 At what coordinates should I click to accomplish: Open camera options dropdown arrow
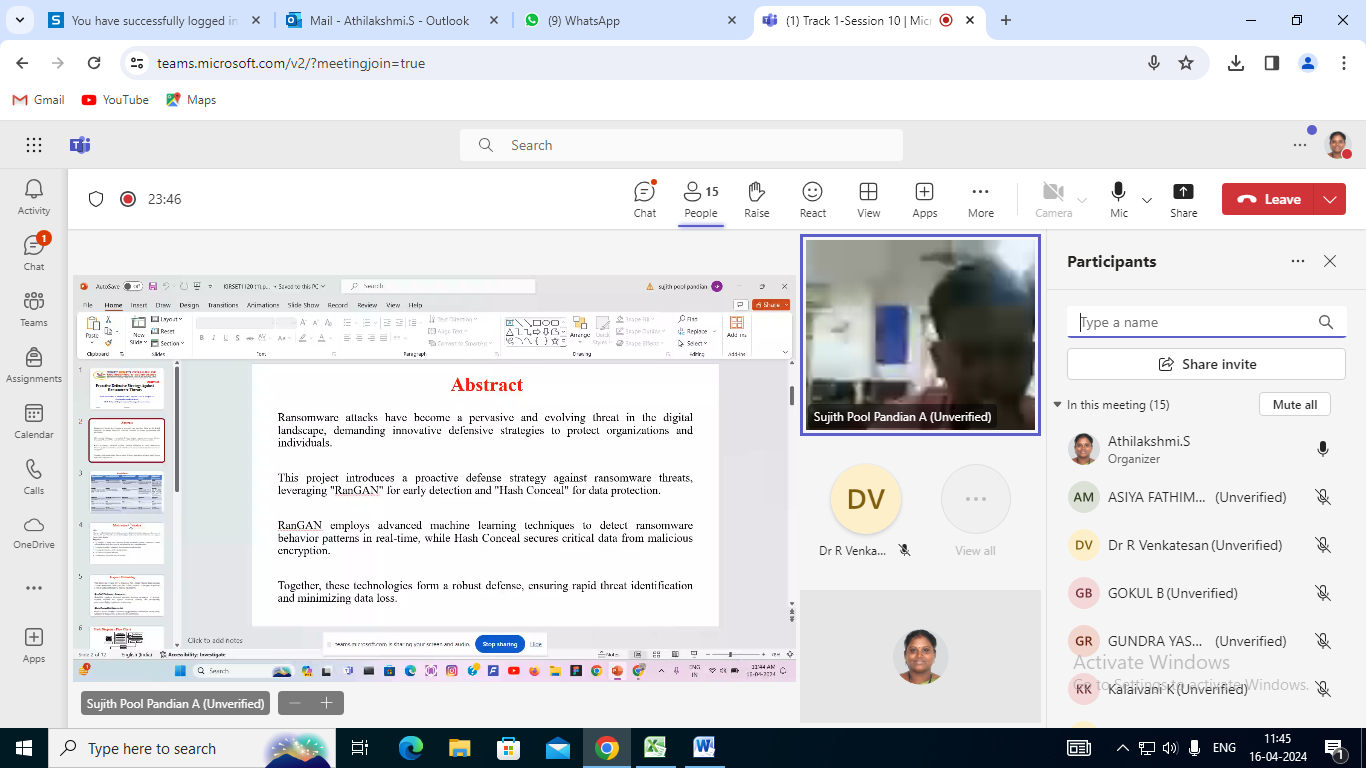coord(1081,199)
